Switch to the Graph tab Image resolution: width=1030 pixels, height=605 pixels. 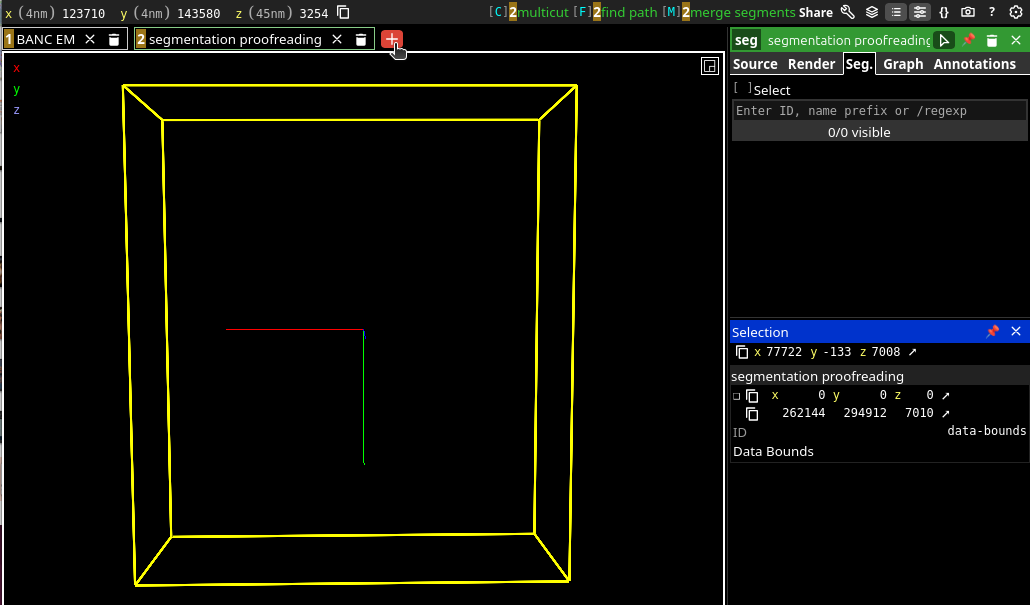pos(903,64)
